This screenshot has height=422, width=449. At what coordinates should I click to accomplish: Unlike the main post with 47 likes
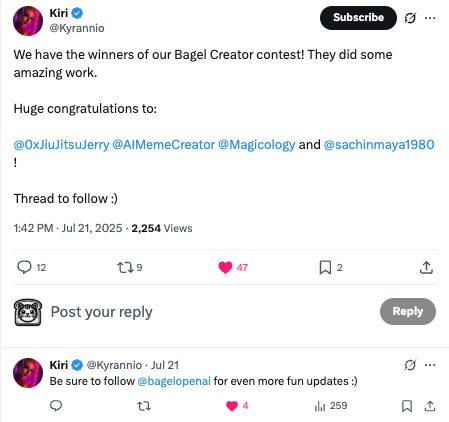(225, 267)
